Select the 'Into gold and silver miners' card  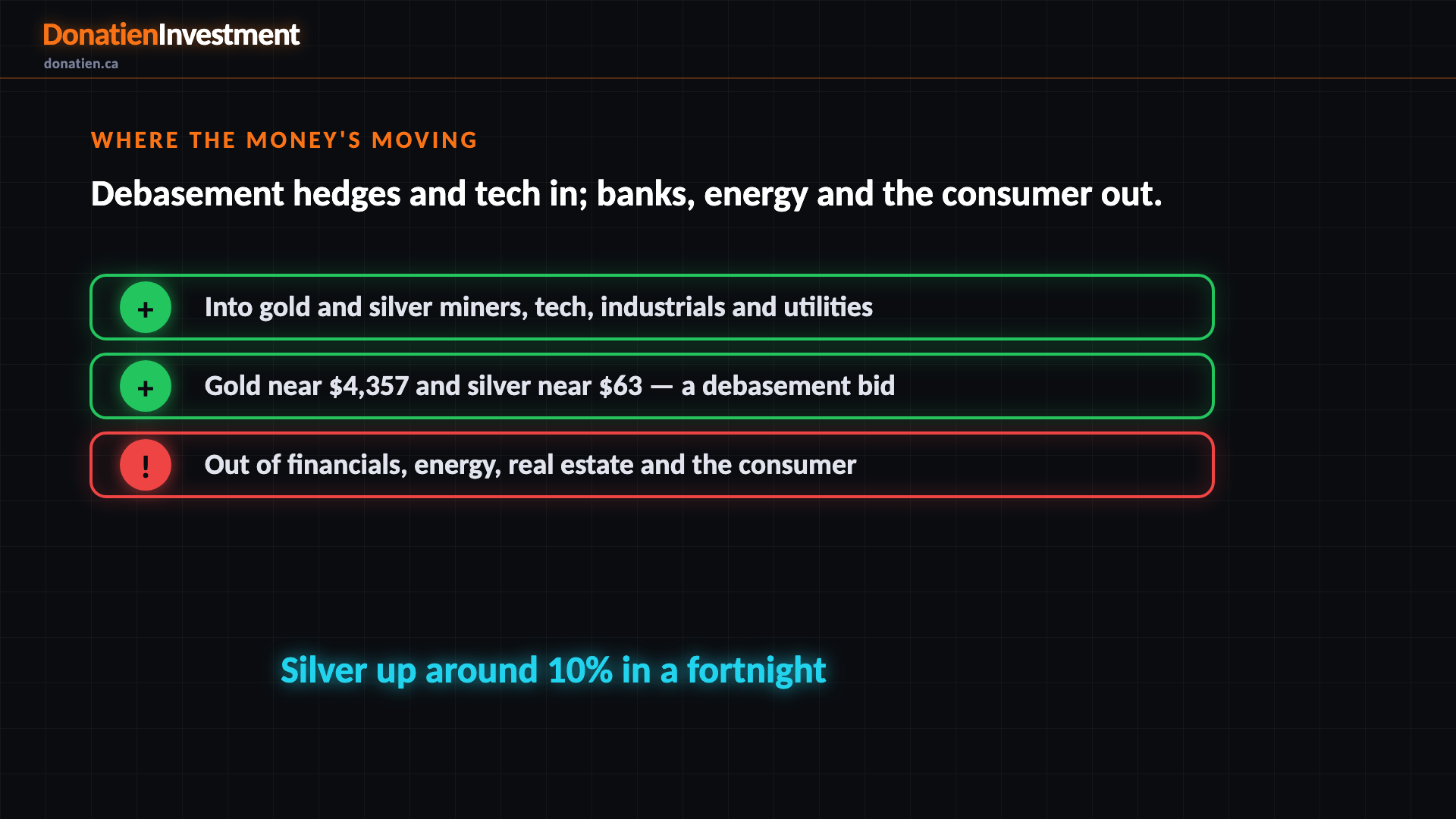[652, 307]
